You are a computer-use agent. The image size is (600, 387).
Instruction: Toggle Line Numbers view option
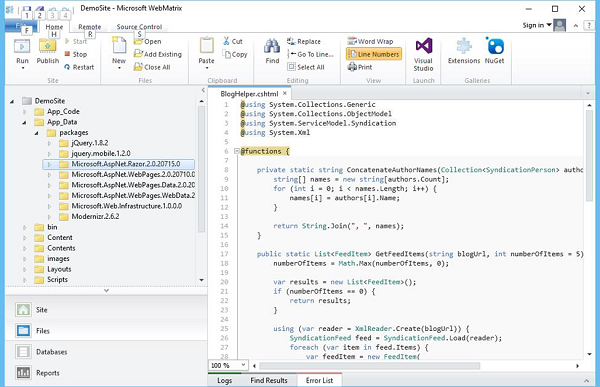374,54
